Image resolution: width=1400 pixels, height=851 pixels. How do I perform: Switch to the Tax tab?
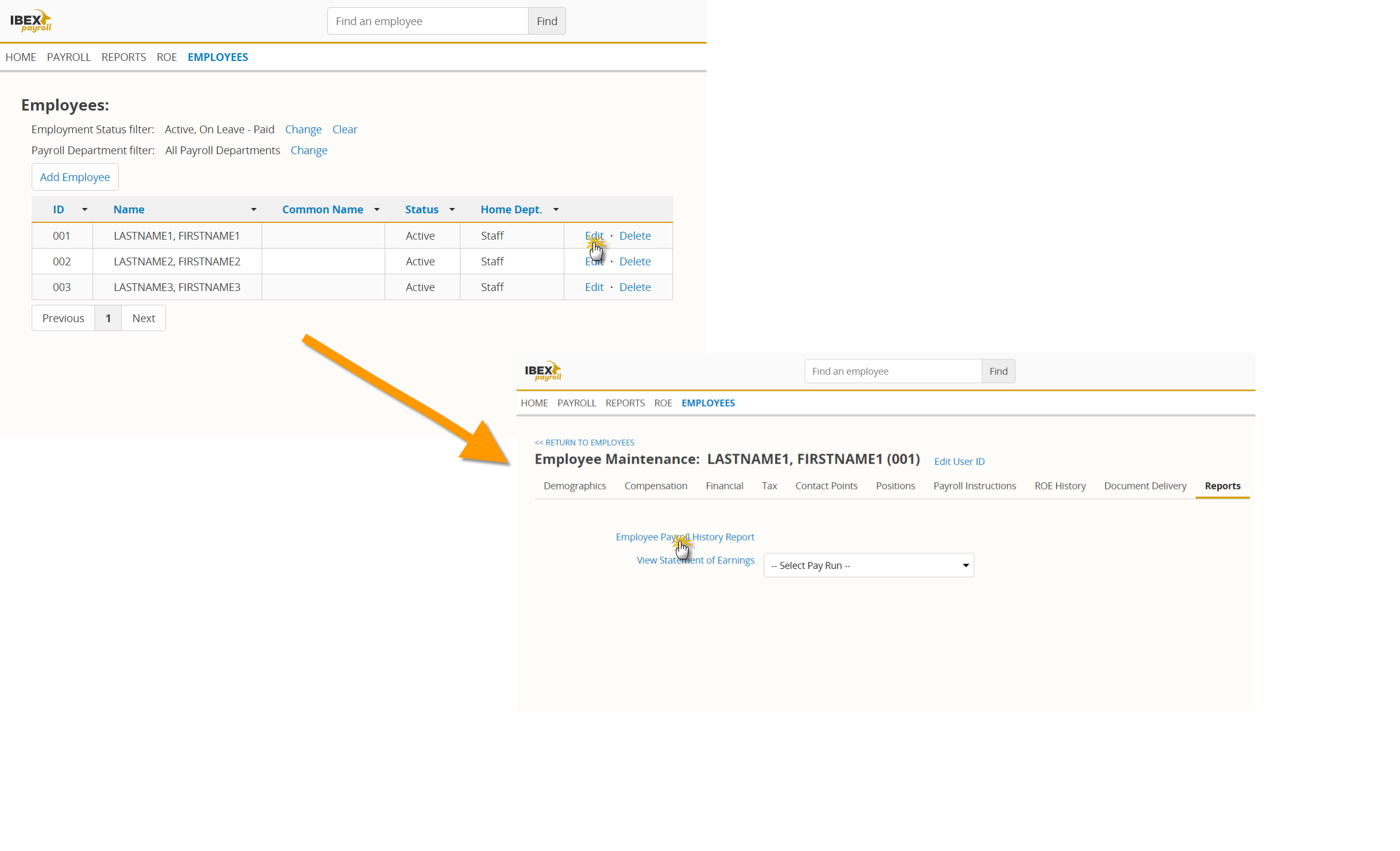point(769,486)
